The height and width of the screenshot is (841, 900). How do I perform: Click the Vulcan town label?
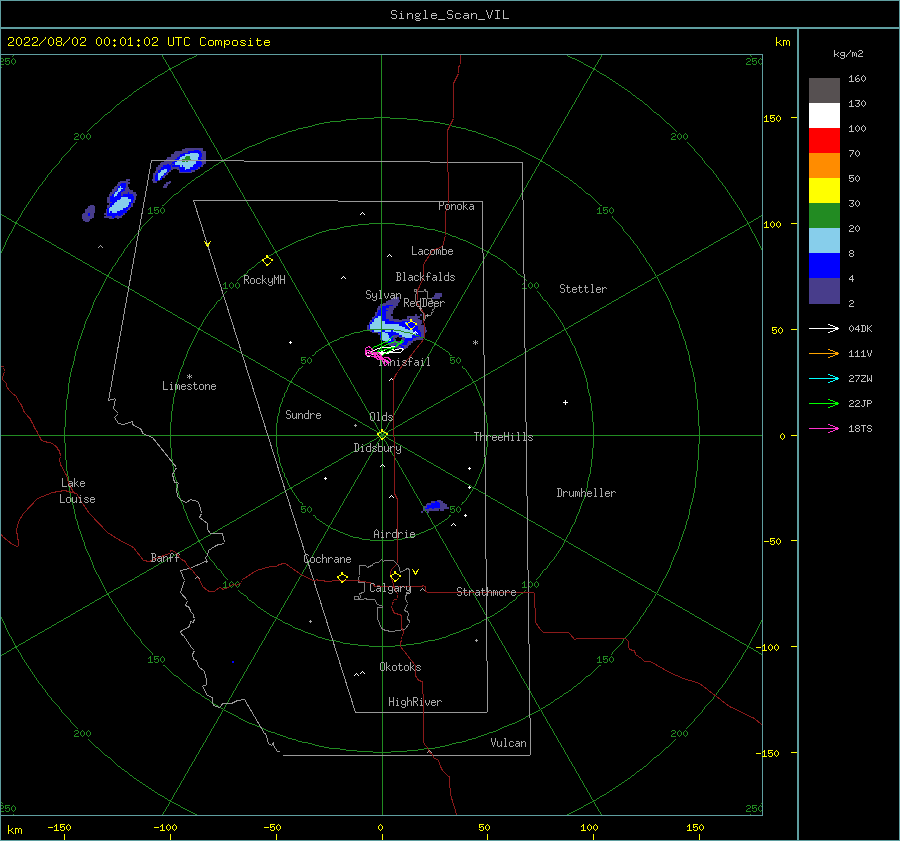[508, 743]
